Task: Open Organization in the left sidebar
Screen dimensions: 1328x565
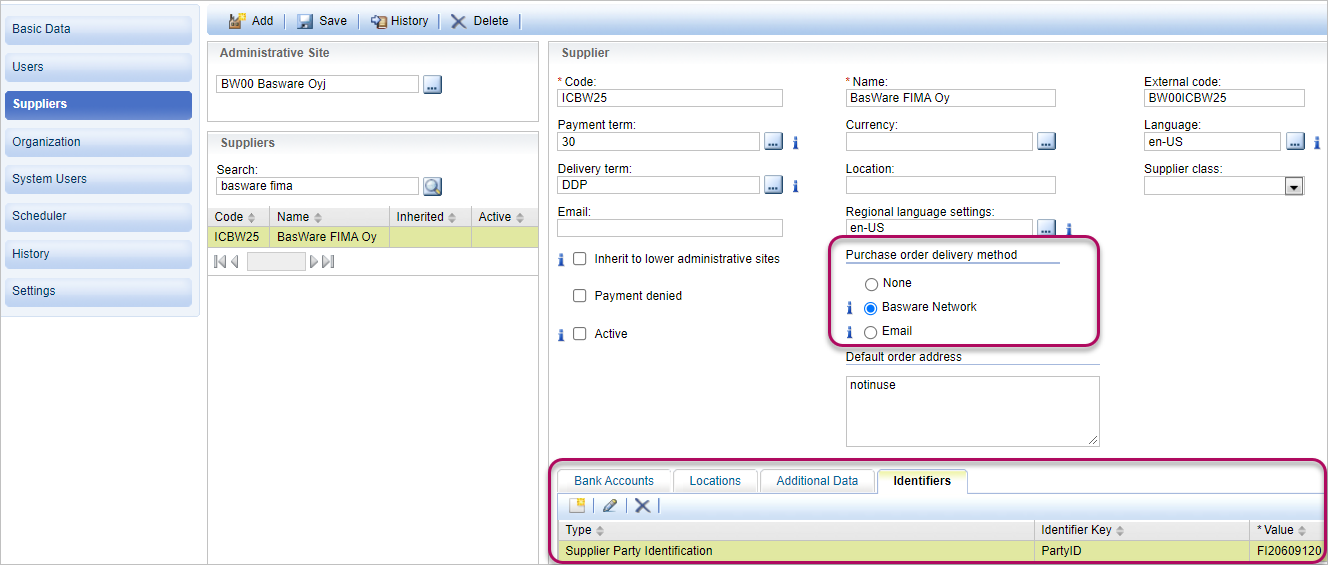Action: click(98, 142)
